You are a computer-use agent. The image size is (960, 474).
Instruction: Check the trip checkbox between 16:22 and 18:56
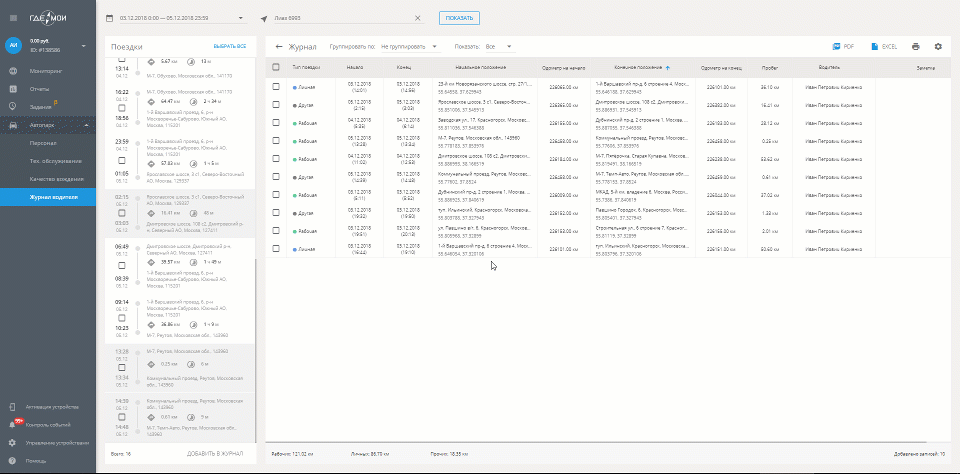(x=121, y=107)
